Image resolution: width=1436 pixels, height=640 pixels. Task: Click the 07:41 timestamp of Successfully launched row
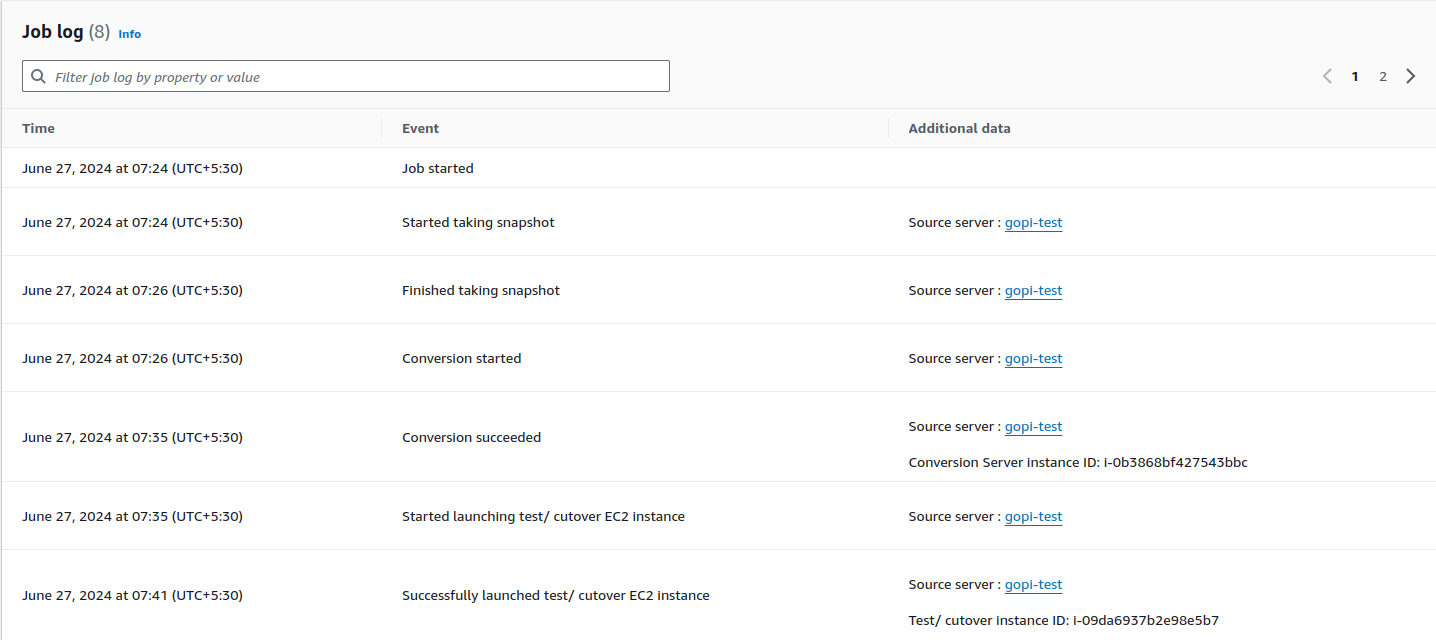[132, 596]
